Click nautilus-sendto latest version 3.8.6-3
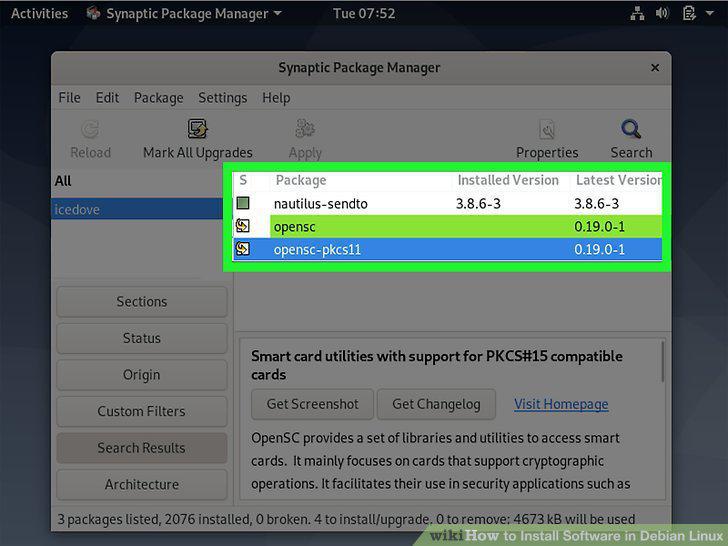 [x=597, y=203]
